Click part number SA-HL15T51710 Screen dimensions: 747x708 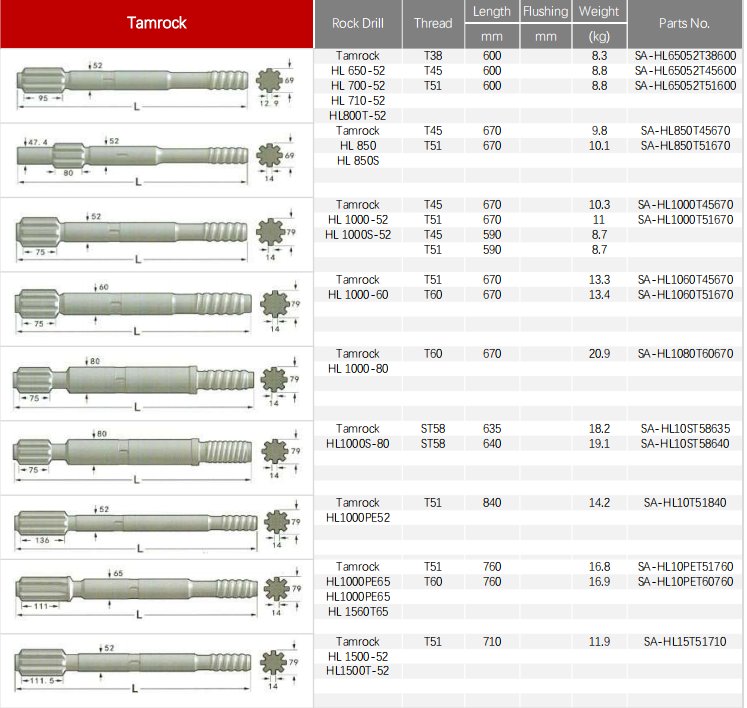[685, 642]
